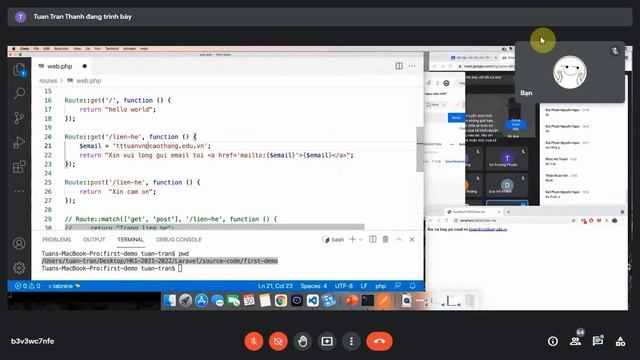
Task: Select language mode php in status bar
Action: tap(380, 286)
